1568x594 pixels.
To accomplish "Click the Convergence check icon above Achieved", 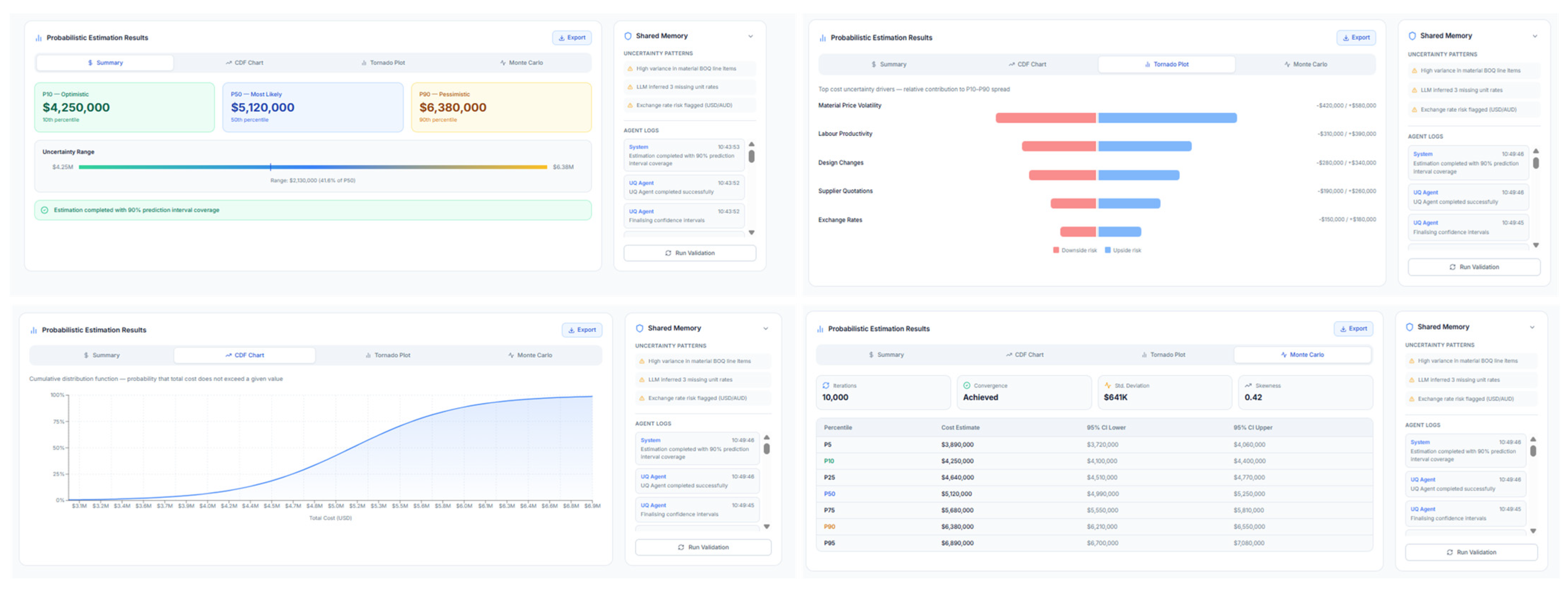I will click(967, 386).
